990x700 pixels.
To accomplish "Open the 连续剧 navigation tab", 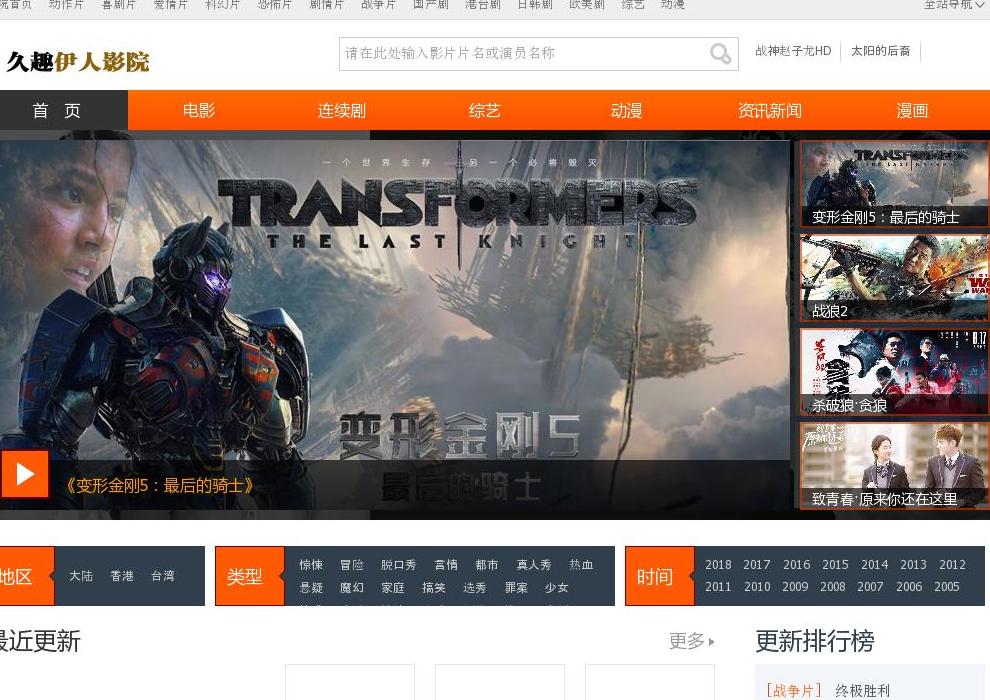I will point(342,110).
